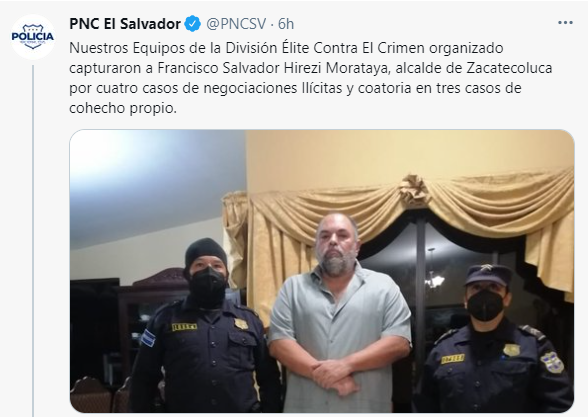Click the vertical thread line below the avatar
This screenshot has height=417, width=588.
[x=33, y=240]
